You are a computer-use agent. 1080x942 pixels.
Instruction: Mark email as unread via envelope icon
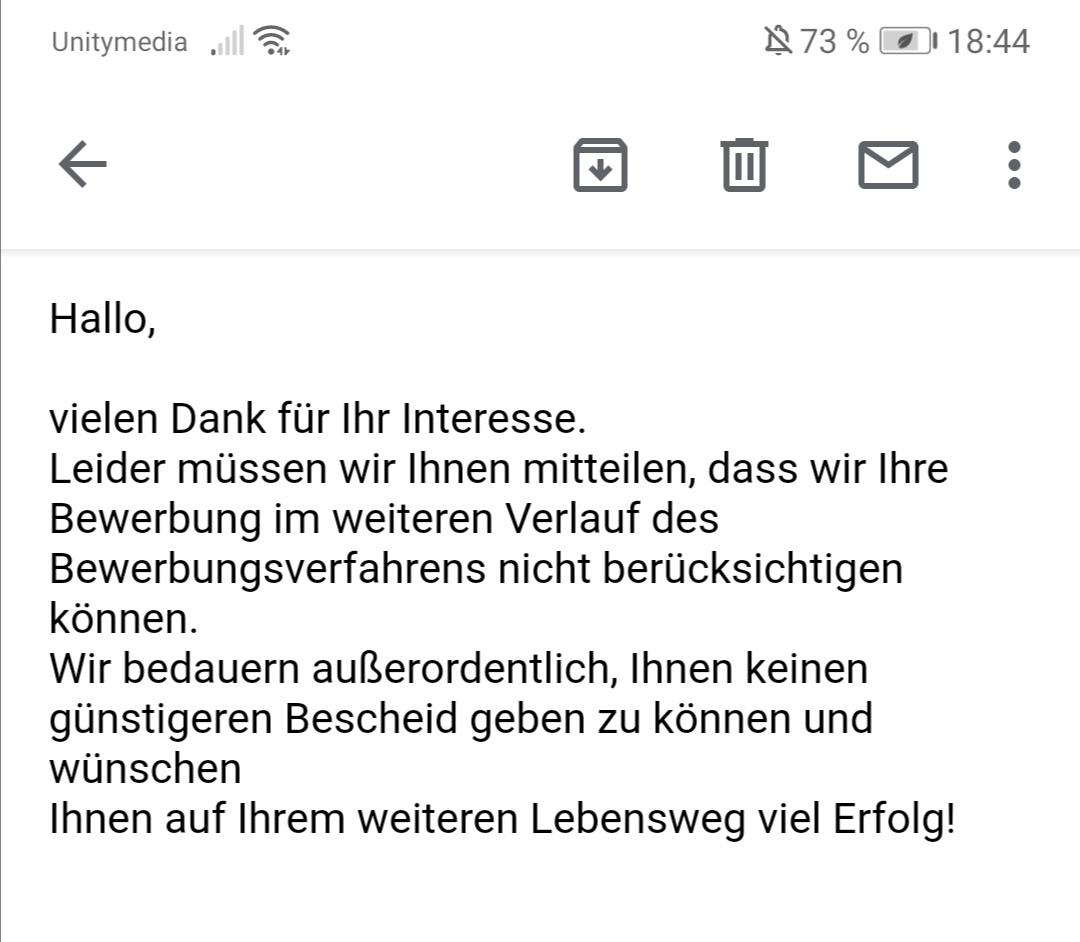[888, 165]
